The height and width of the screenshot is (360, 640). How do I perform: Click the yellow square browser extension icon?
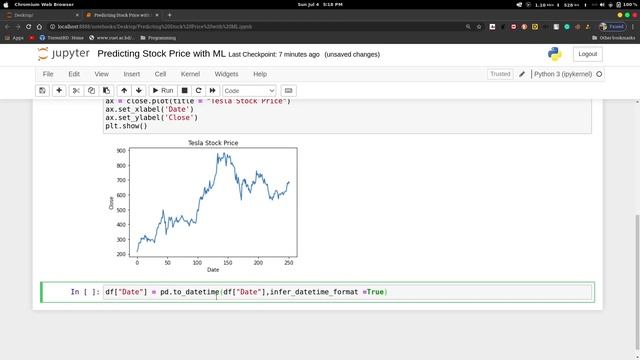535,27
